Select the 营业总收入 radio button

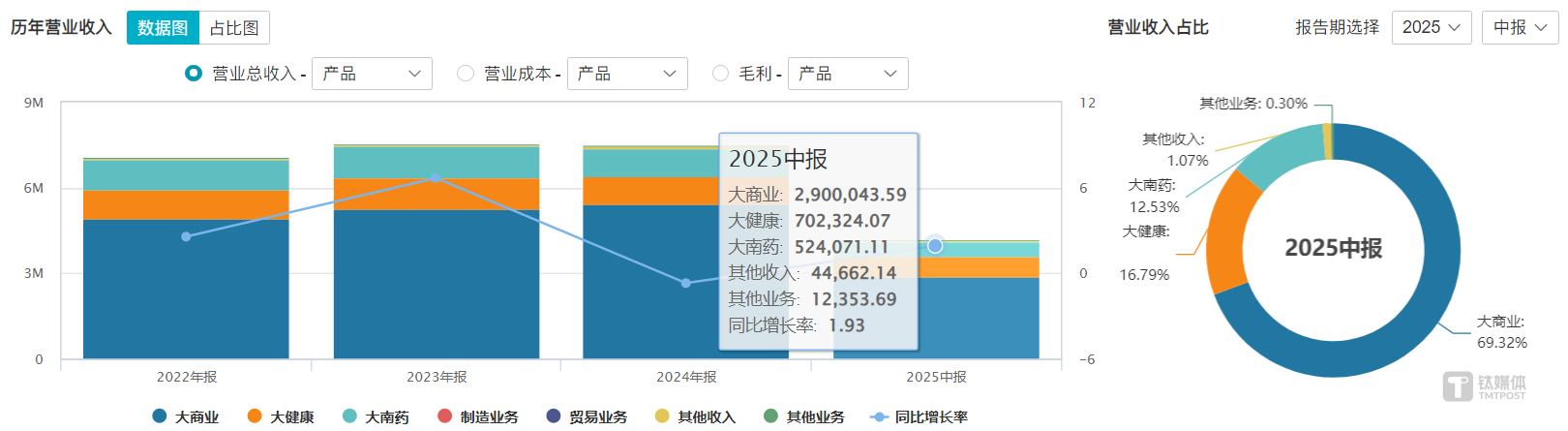(194, 74)
